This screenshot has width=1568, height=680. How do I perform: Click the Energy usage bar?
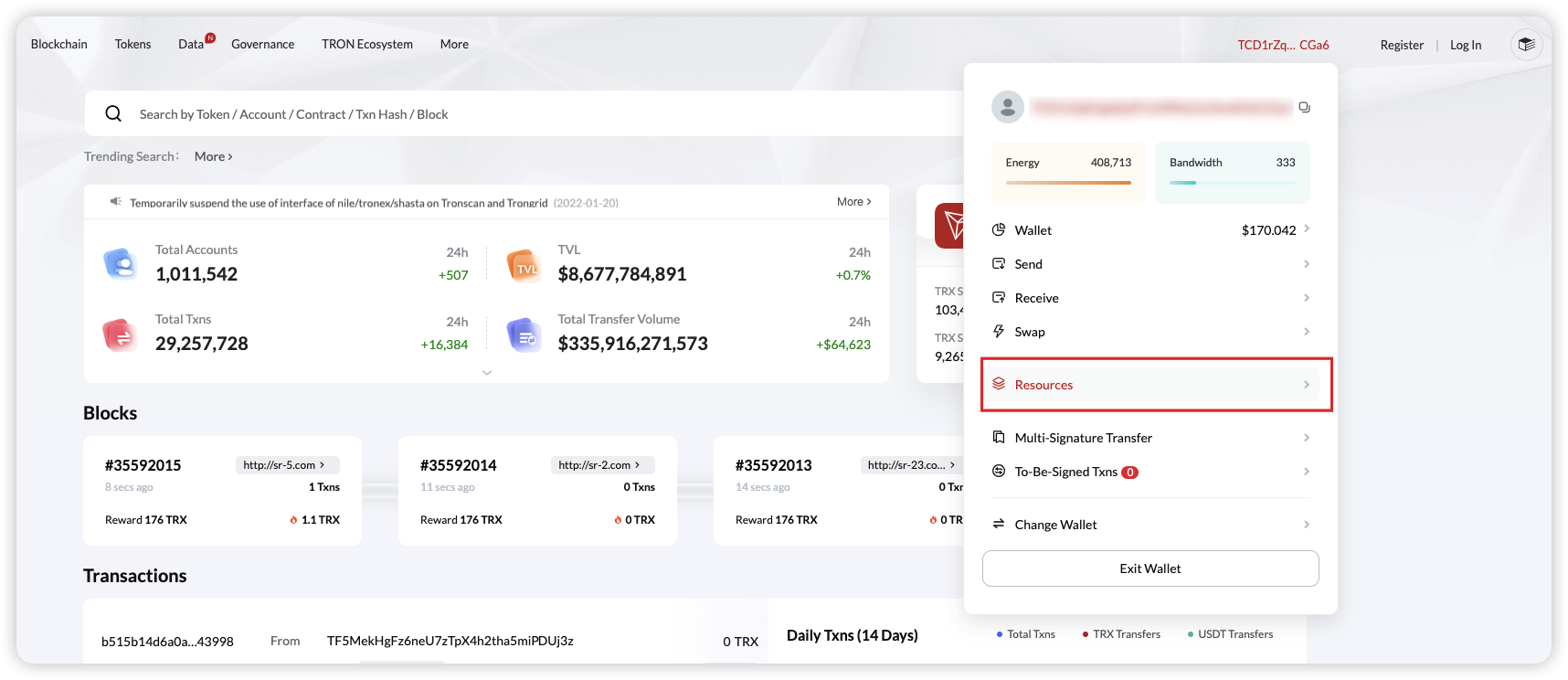pyautogui.click(x=1068, y=183)
